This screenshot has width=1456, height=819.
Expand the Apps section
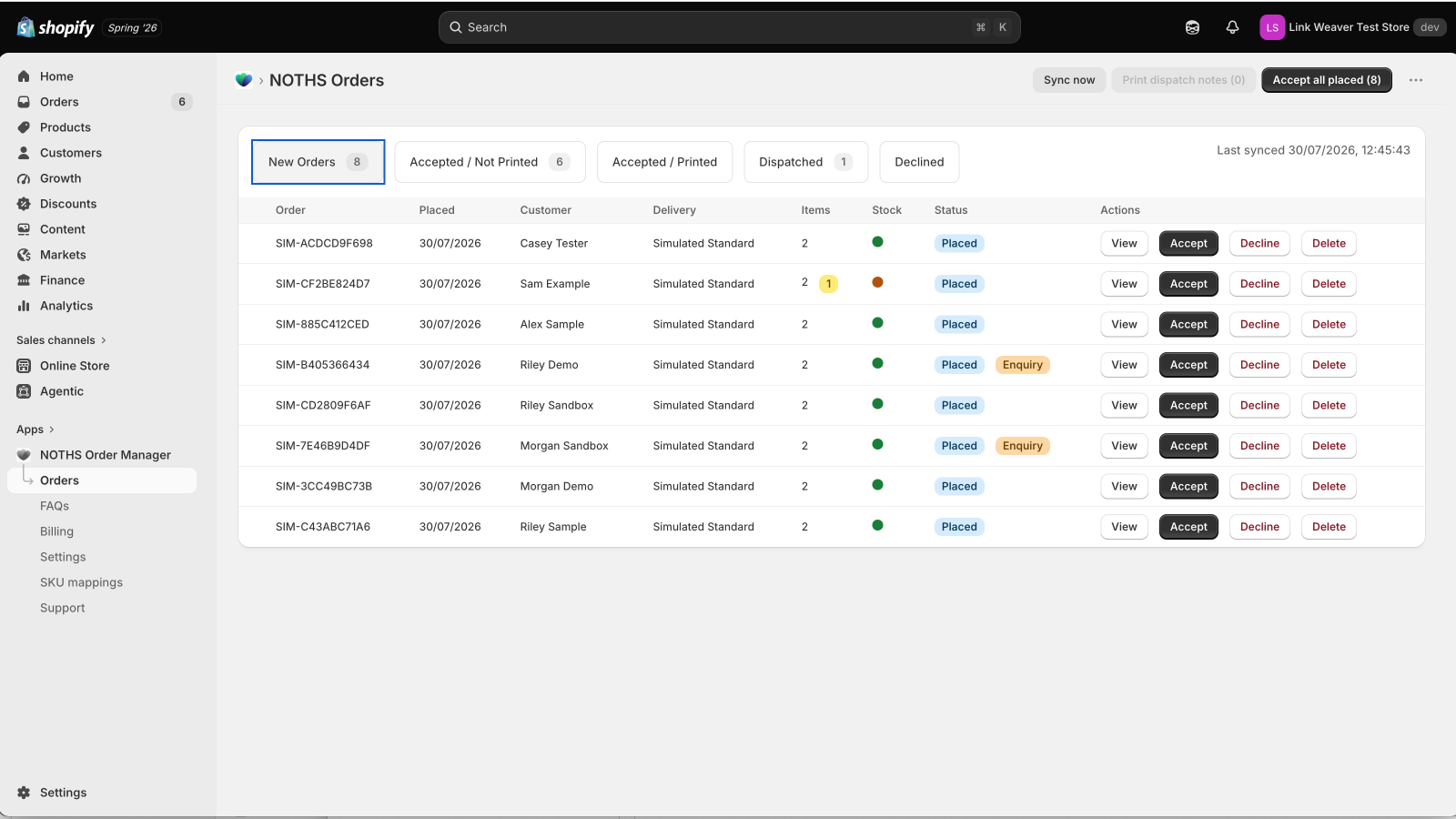point(35,430)
